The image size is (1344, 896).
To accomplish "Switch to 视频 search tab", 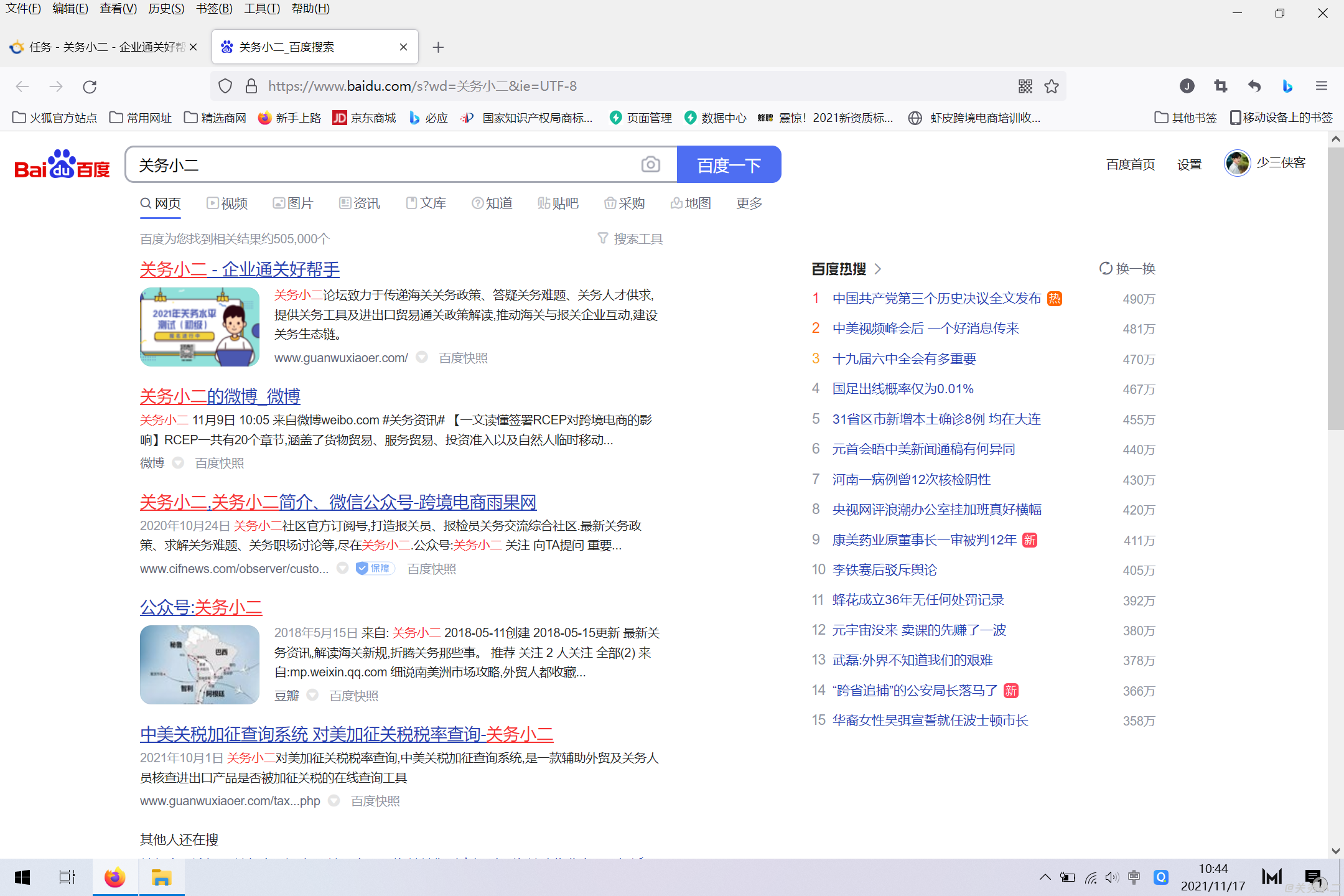I will pyautogui.click(x=227, y=203).
